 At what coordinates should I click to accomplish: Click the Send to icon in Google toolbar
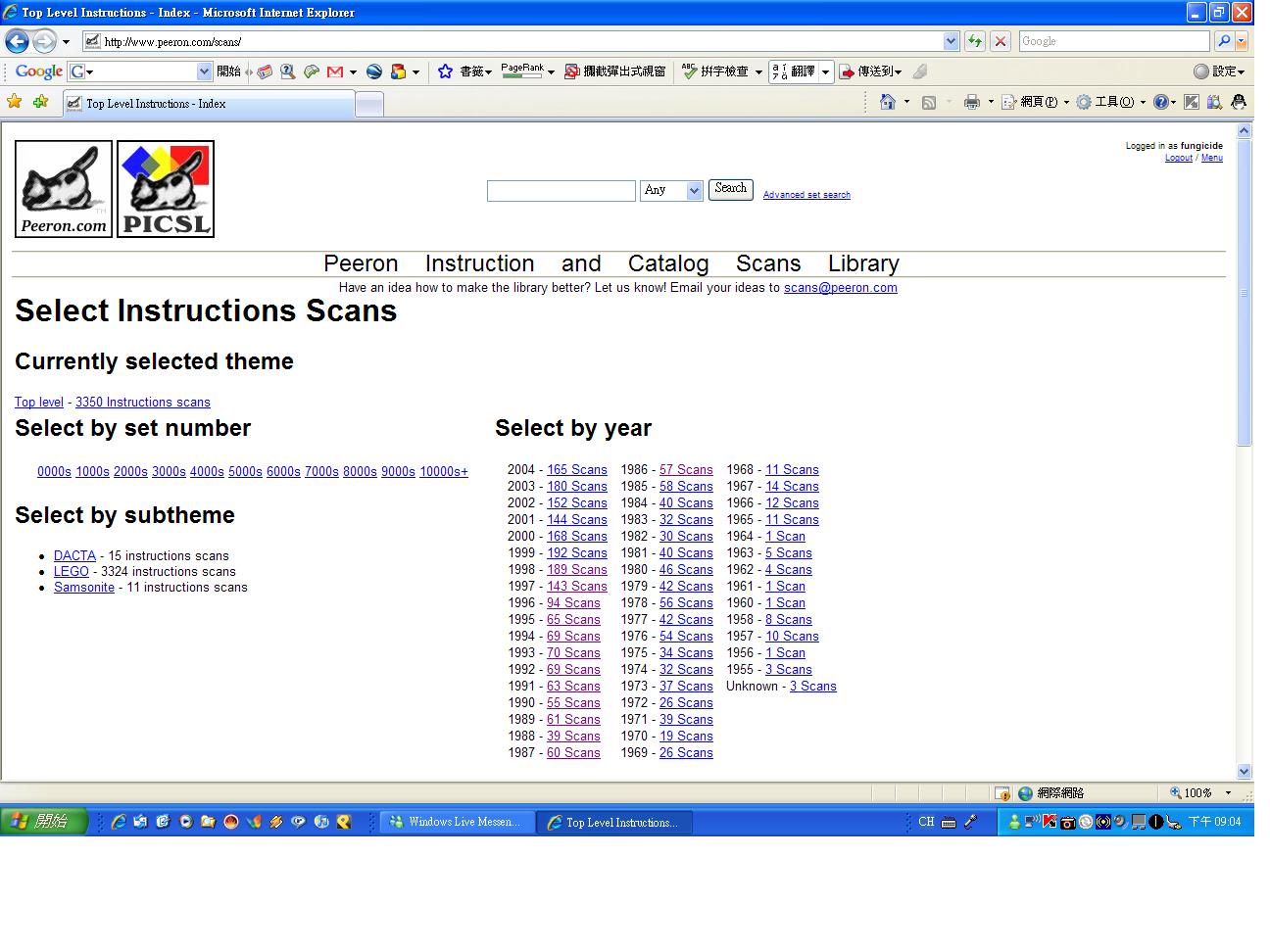[x=848, y=71]
